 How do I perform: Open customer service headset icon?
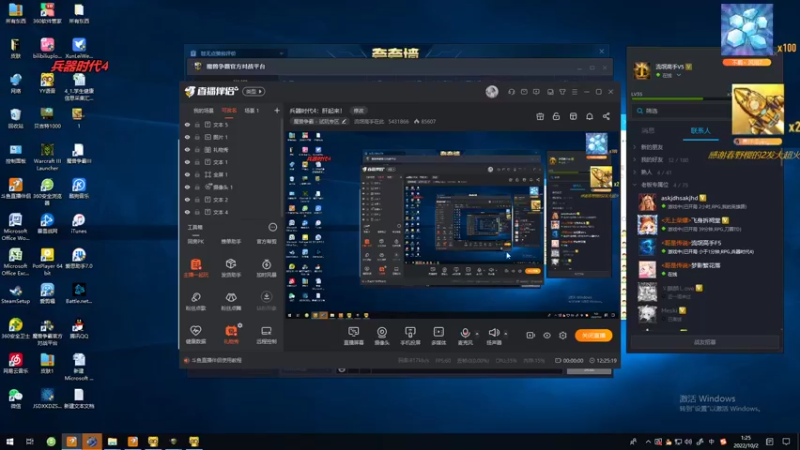coord(511,92)
